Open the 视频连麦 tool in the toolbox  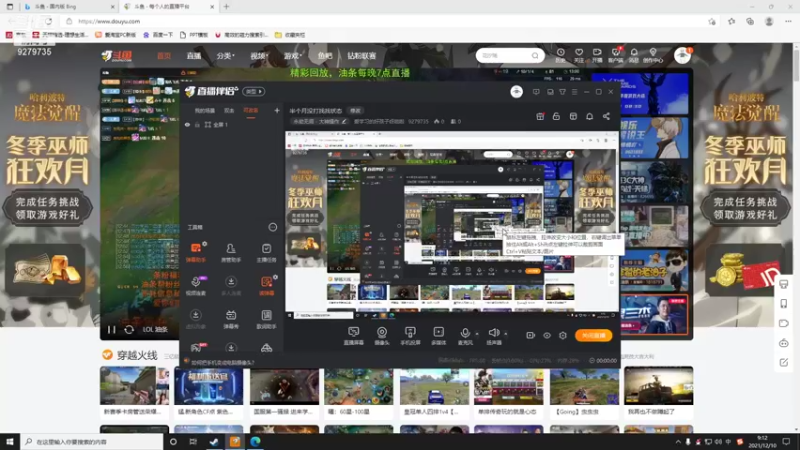tap(196, 286)
